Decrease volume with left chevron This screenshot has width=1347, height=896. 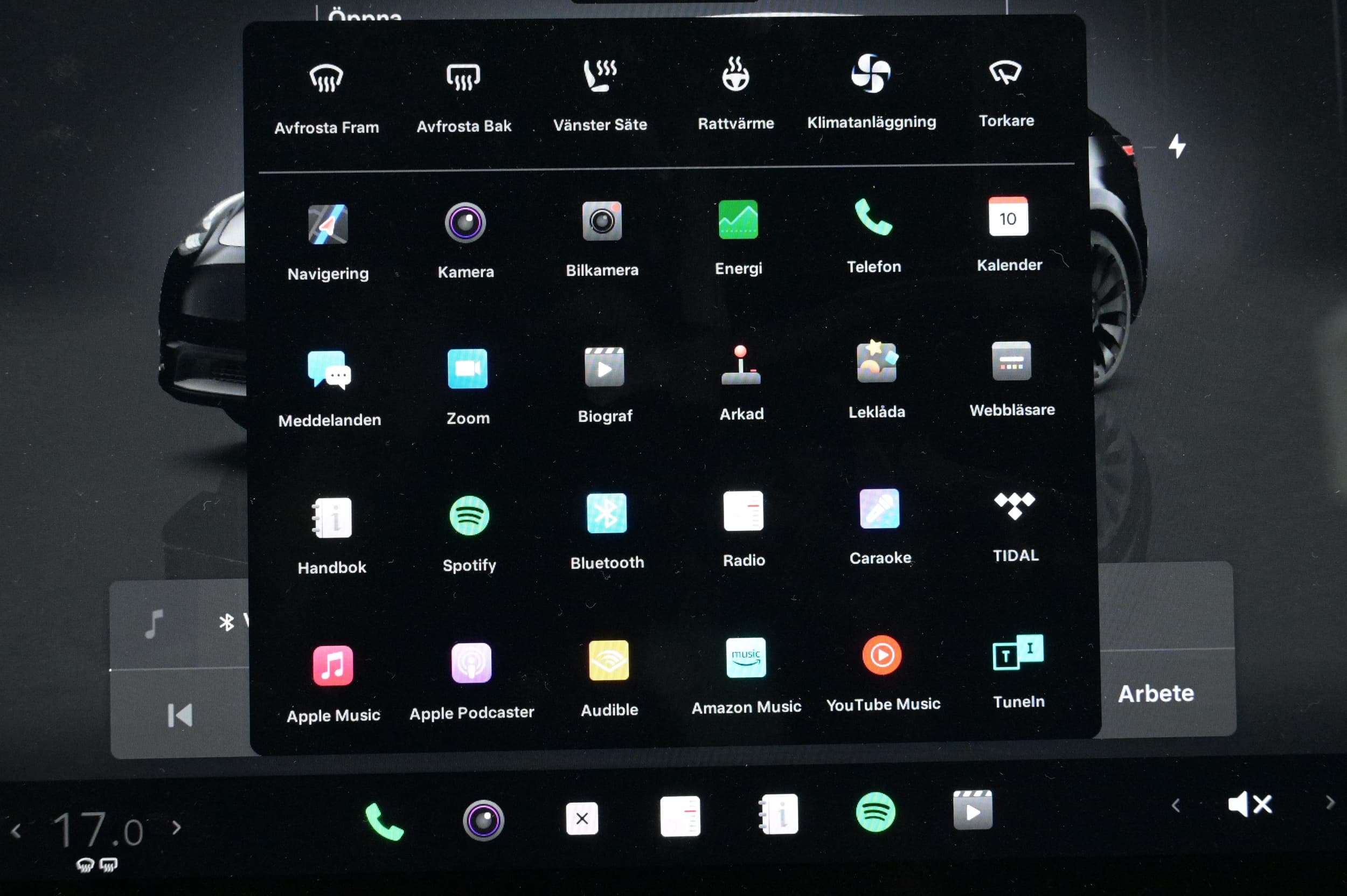pos(1176,805)
